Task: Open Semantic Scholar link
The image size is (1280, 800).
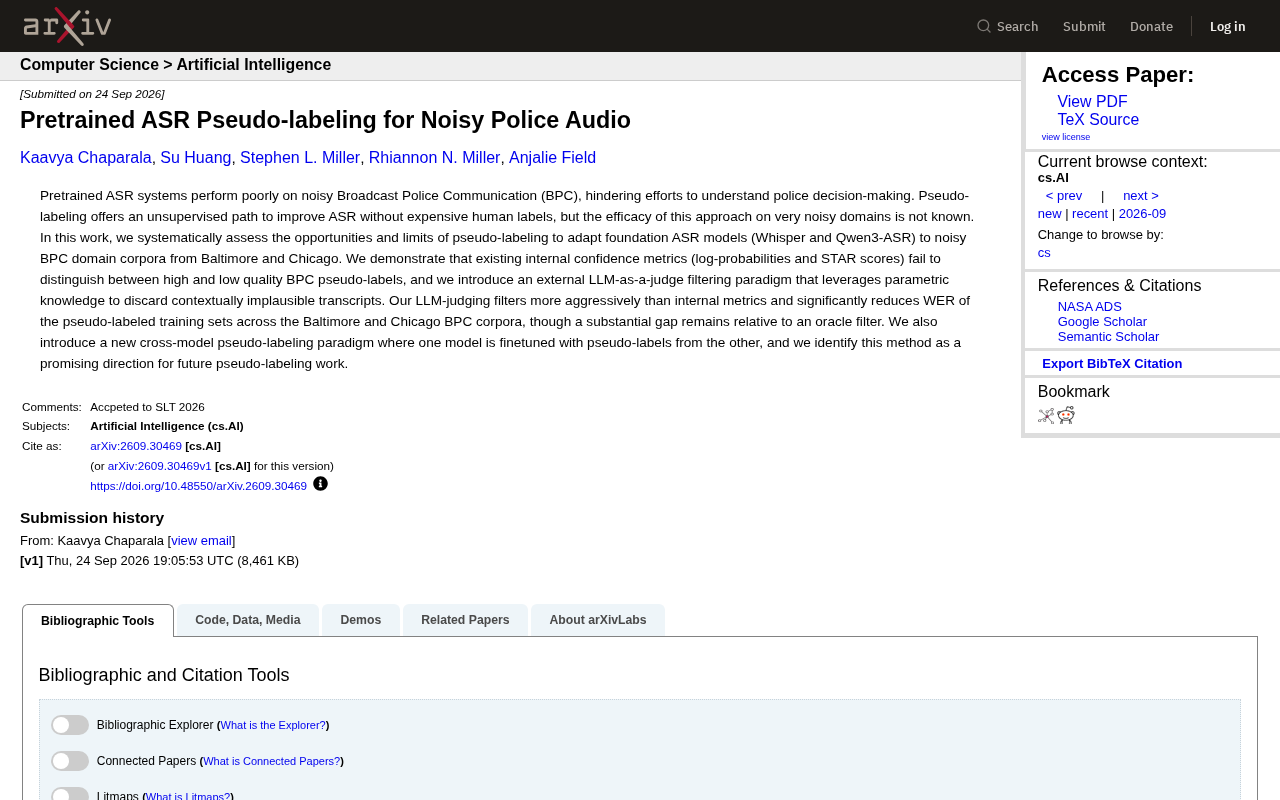Action: point(1108,337)
